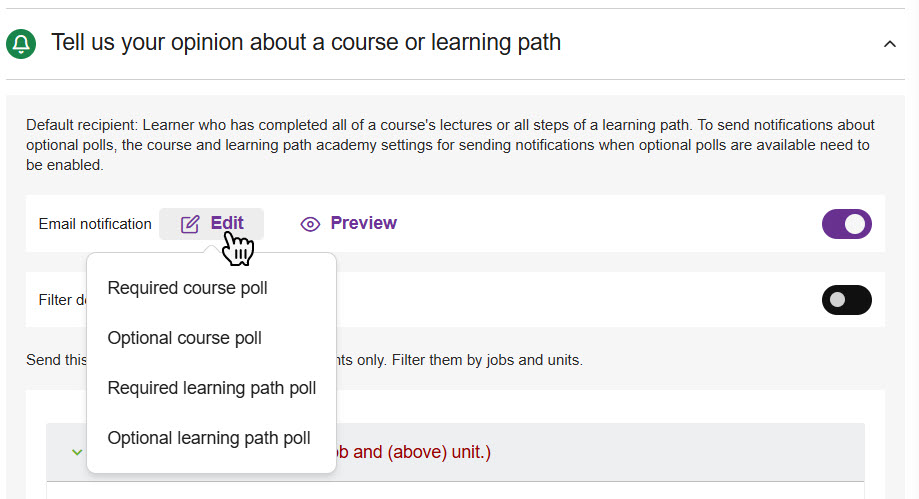This screenshot has height=499, width=919.
Task: Enable the Filter toggle switch
Action: coord(846,299)
